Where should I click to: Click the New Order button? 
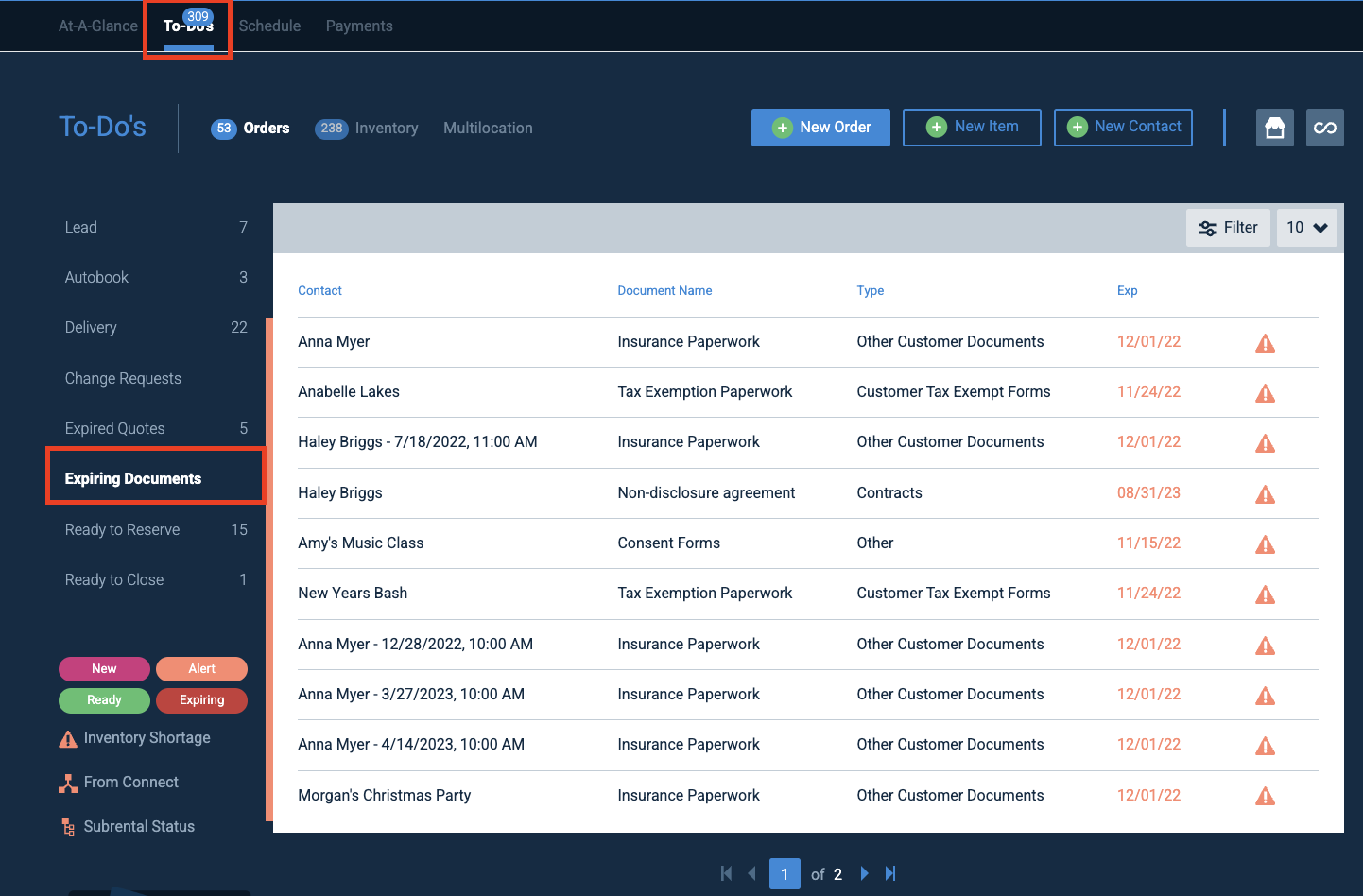(x=820, y=127)
